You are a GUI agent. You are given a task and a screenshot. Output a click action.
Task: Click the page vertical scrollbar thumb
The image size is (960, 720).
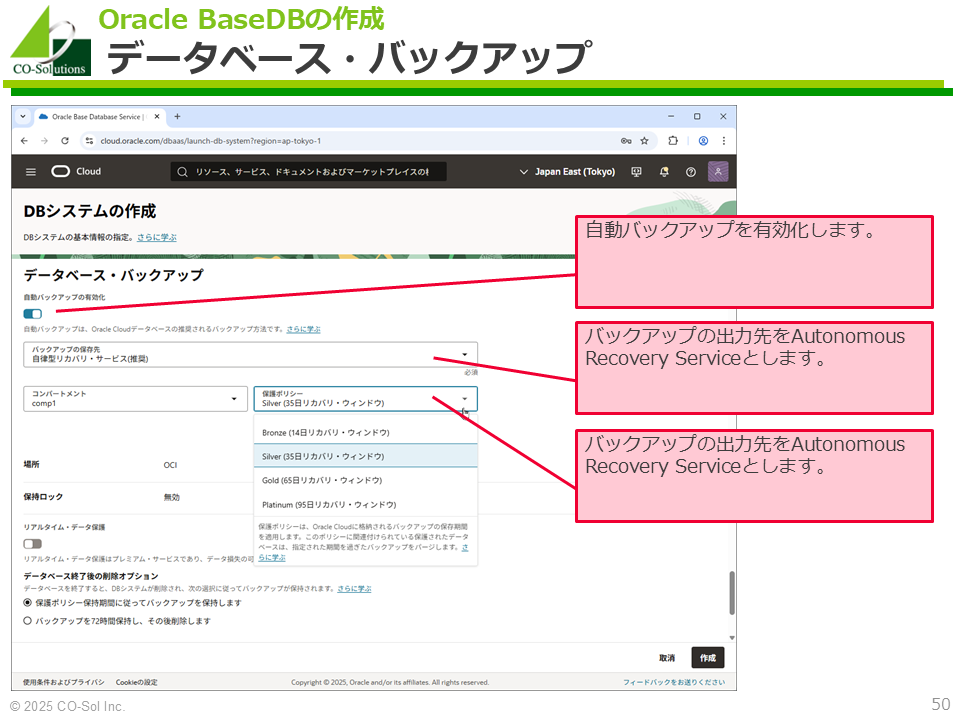732,593
